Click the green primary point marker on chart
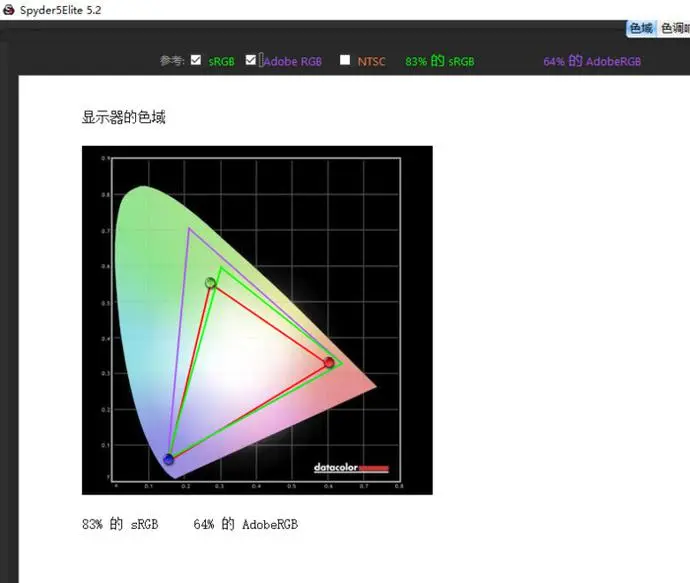690x583 pixels. (211, 282)
